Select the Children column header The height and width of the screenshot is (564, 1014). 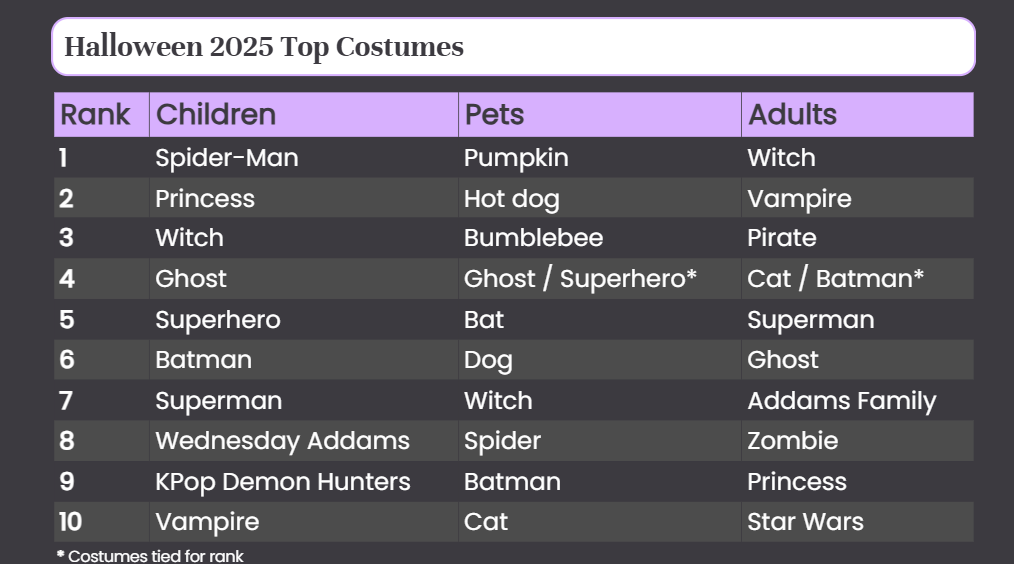pos(303,114)
